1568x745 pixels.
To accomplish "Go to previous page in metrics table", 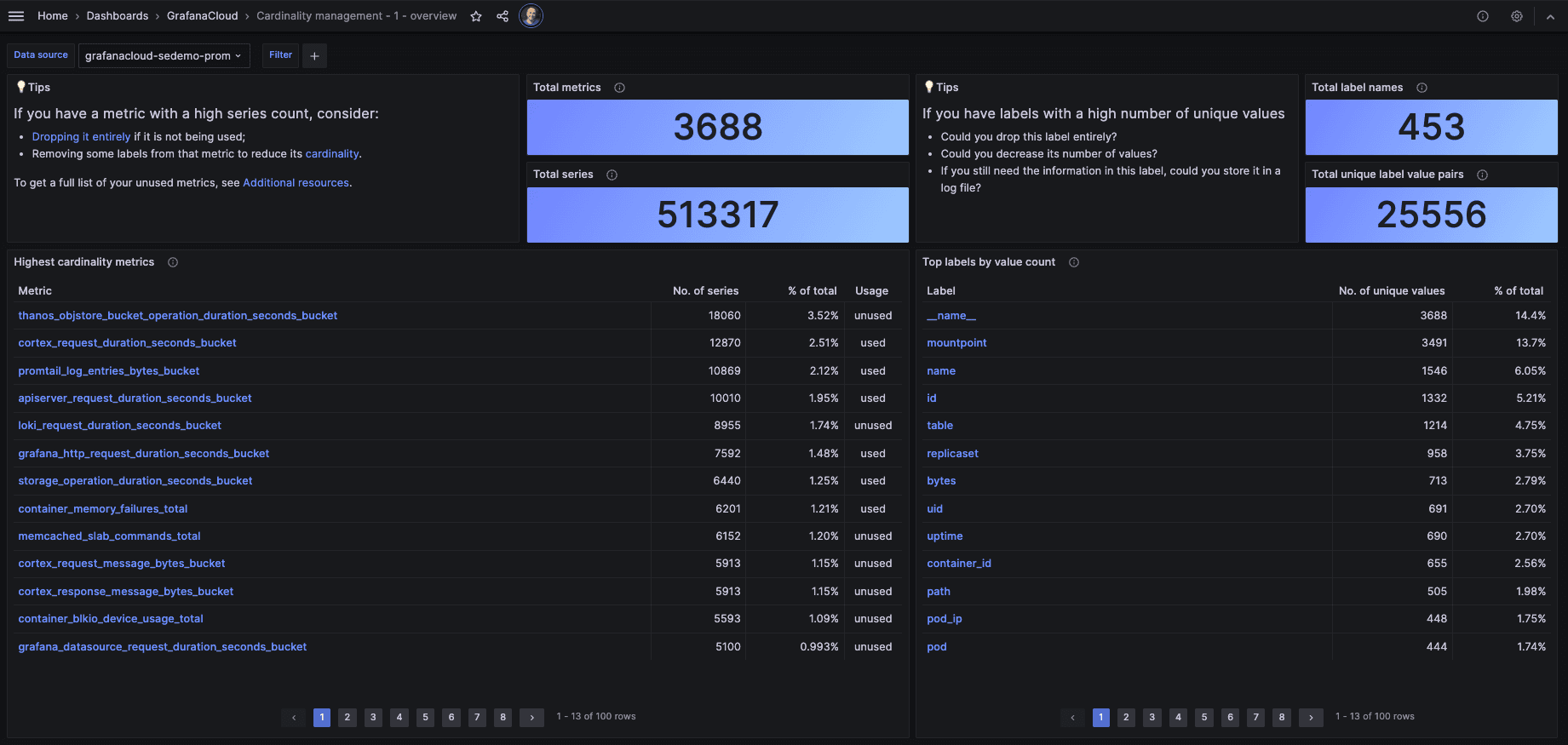I will click(x=294, y=717).
